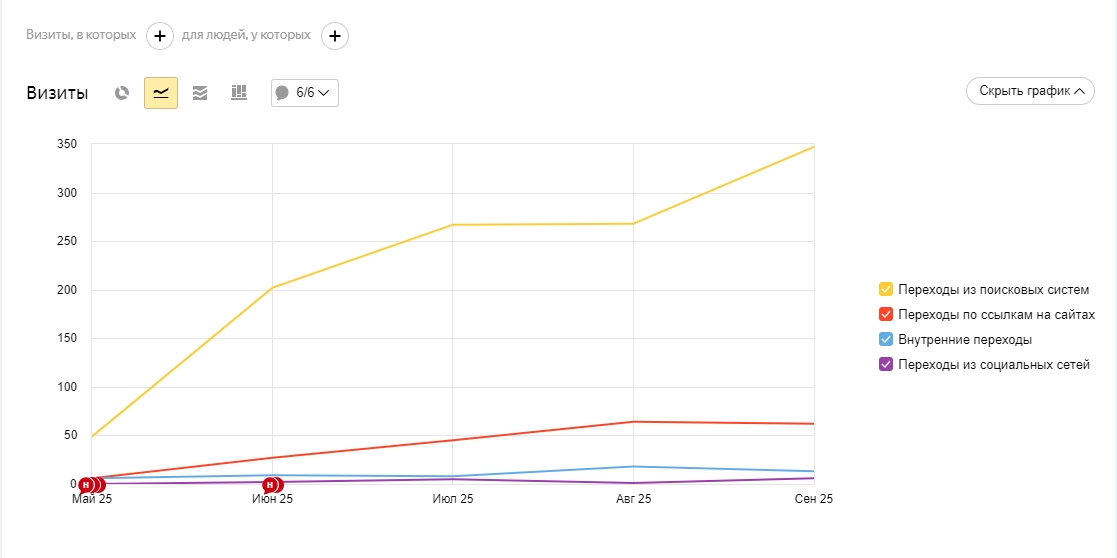Click the yellow line's Сен 25 endpoint
Screen dimensions: 1117x558
pyautogui.click(x=813, y=147)
